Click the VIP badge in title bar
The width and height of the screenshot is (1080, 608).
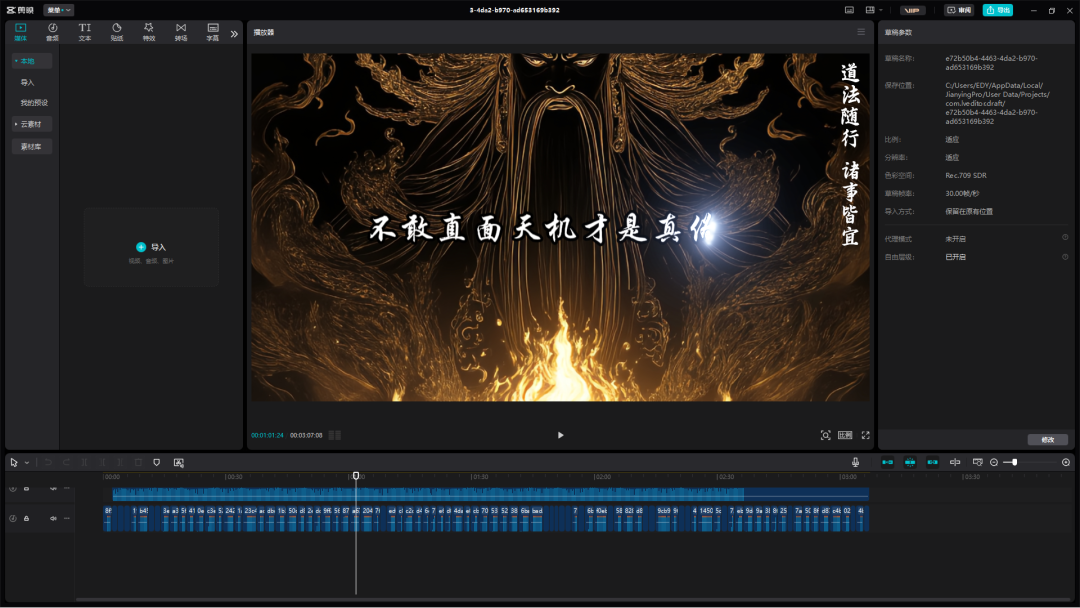click(x=913, y=10)
